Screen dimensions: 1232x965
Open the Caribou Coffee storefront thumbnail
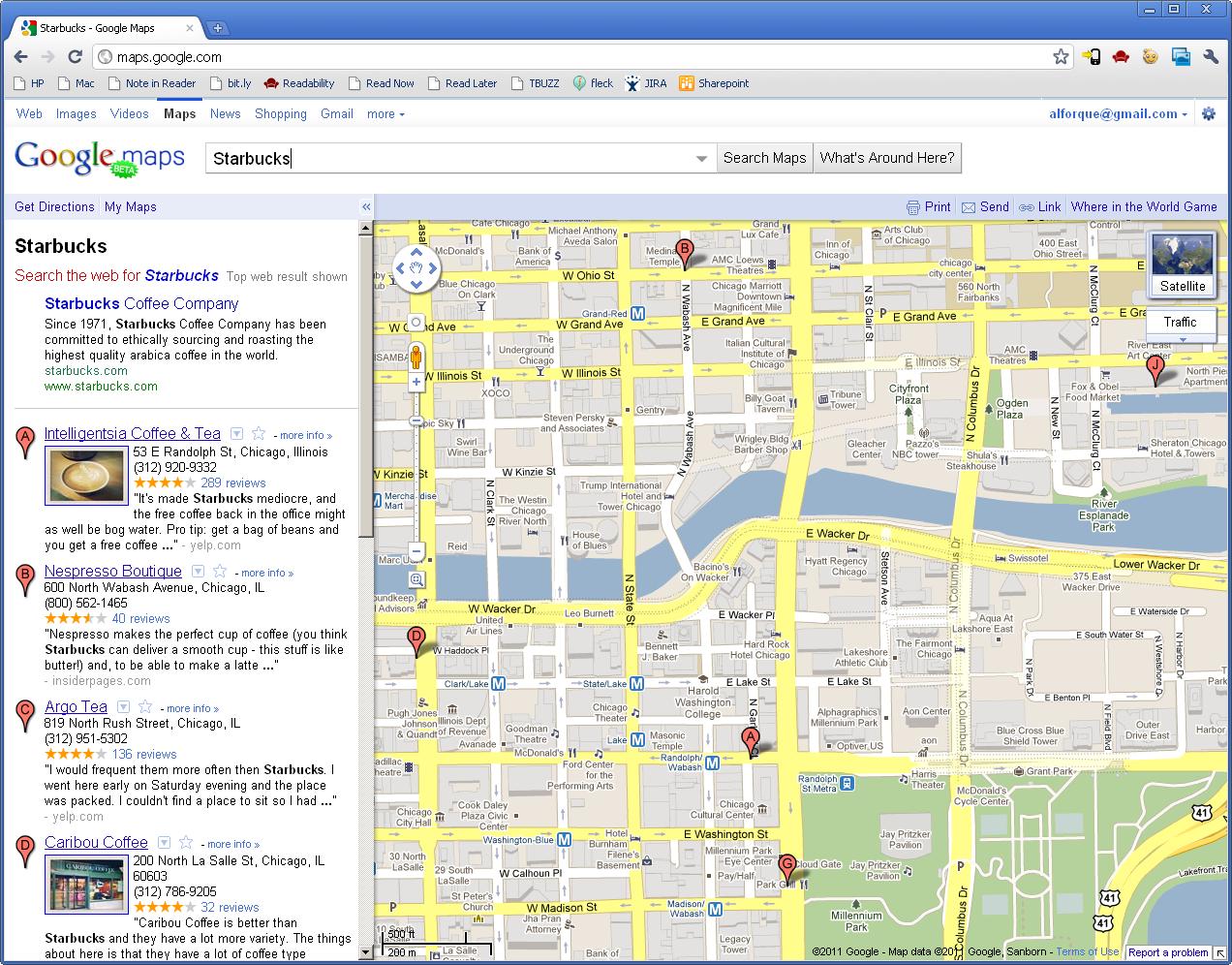[86, 885]
